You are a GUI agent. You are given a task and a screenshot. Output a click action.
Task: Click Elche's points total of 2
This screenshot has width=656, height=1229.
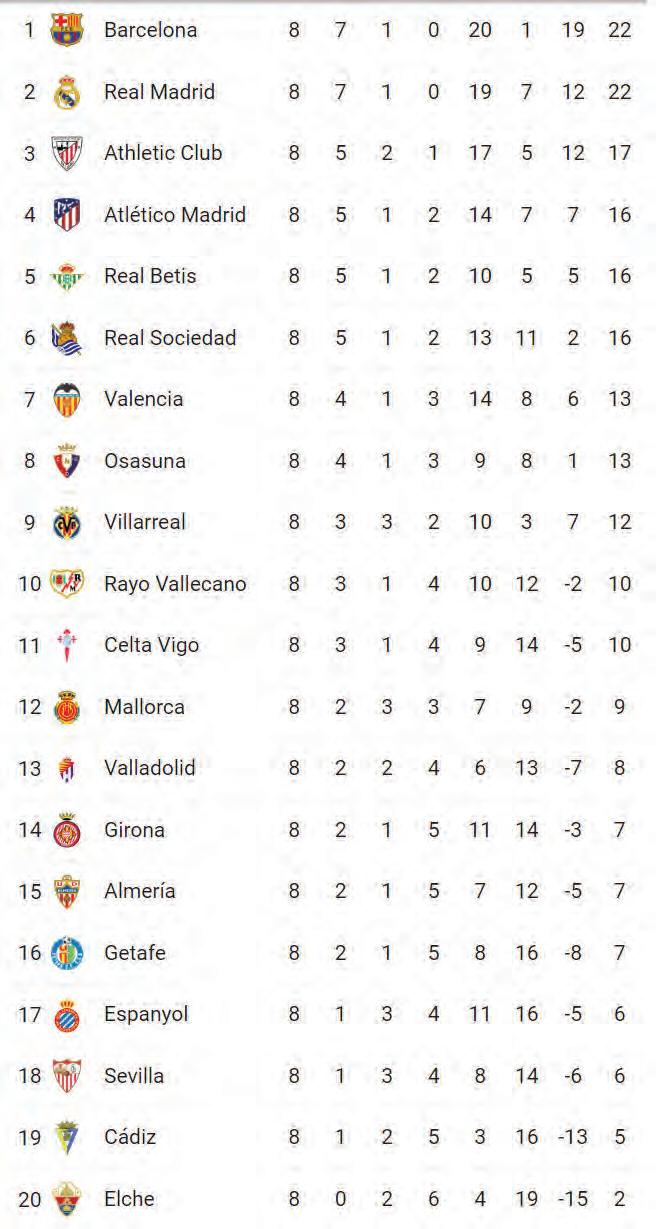point(620,1199)
